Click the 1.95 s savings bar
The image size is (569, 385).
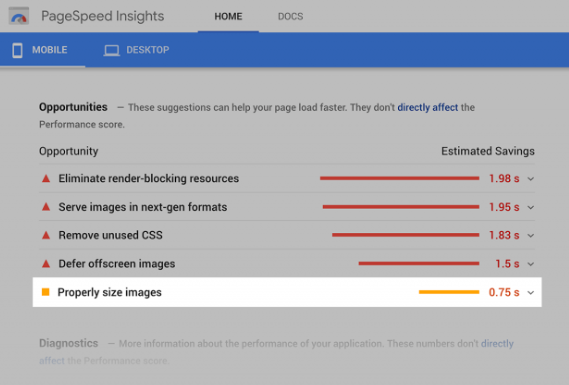click(401, 207)
